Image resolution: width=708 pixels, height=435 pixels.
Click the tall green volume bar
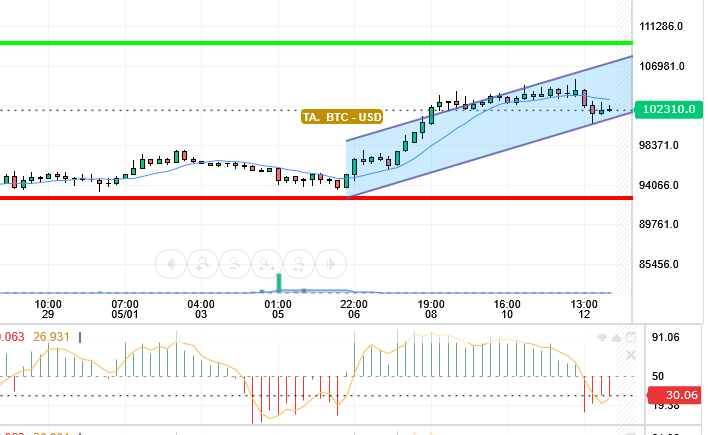point(279,283)
